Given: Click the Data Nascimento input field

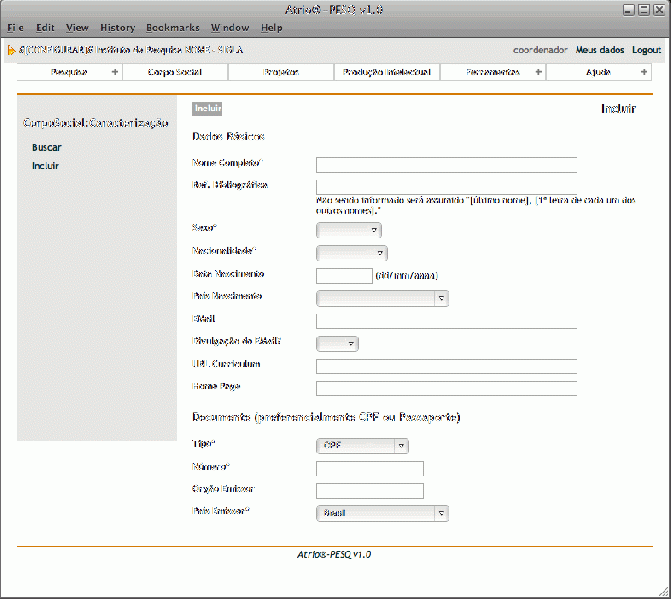Looking at the screenshot, I should tap(344, 275).
